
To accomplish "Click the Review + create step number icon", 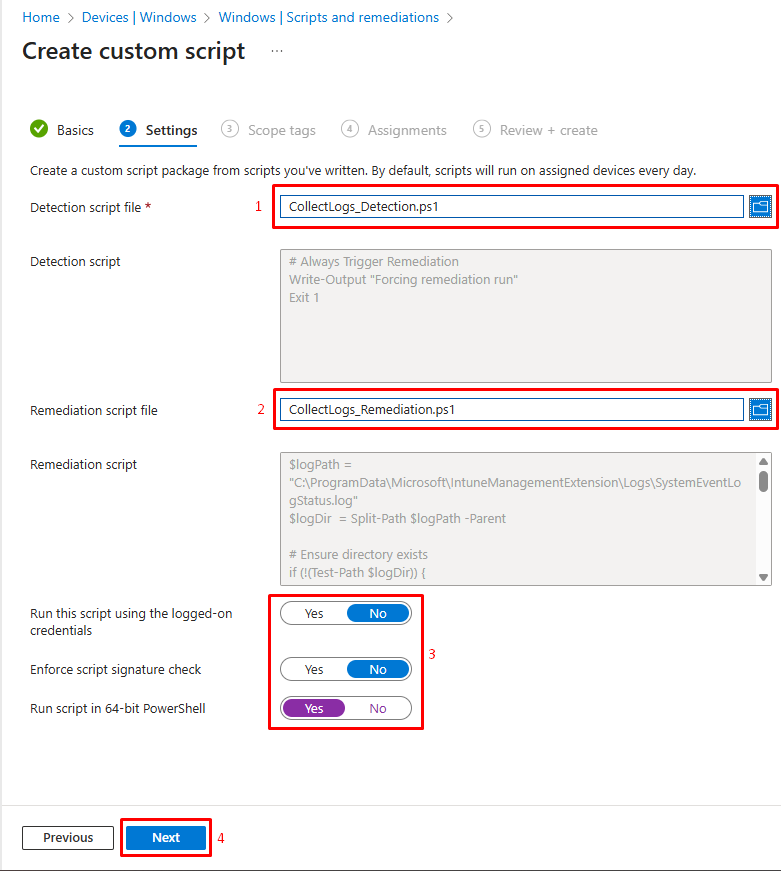I will [x=482, y=129].
